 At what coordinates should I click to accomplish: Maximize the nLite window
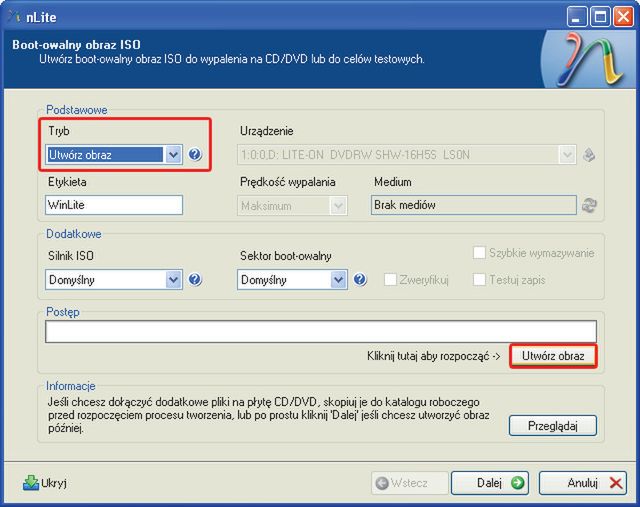point(600,17)
